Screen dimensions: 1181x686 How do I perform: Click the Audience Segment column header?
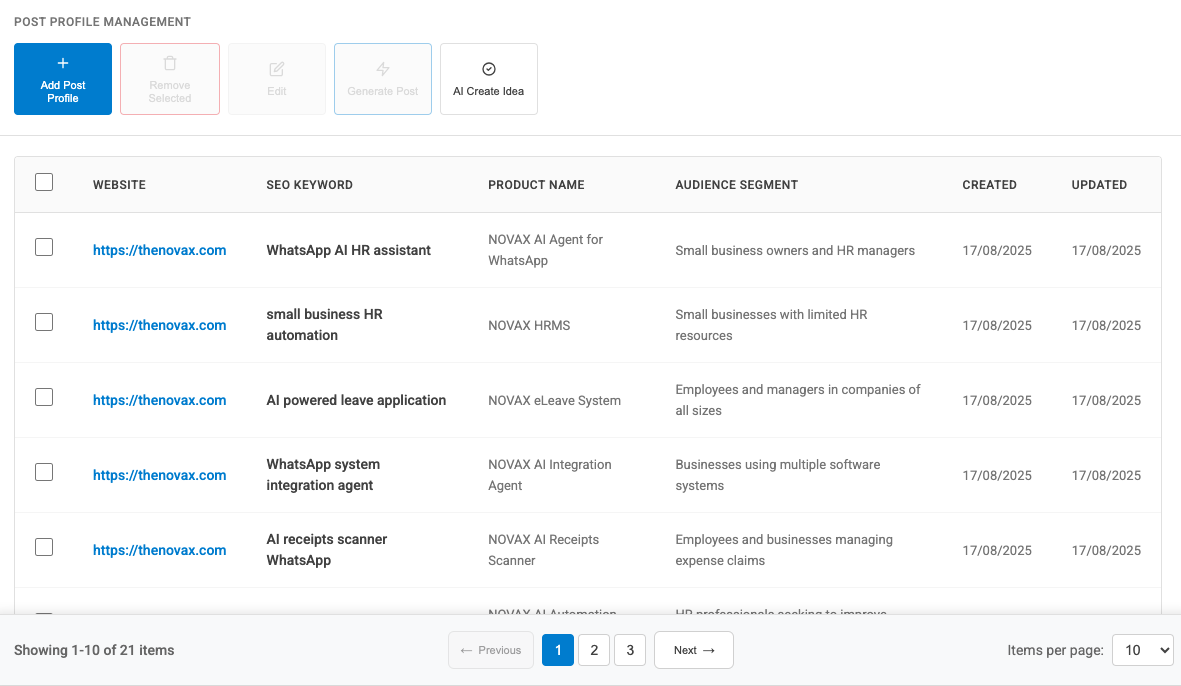click(737, 184)
